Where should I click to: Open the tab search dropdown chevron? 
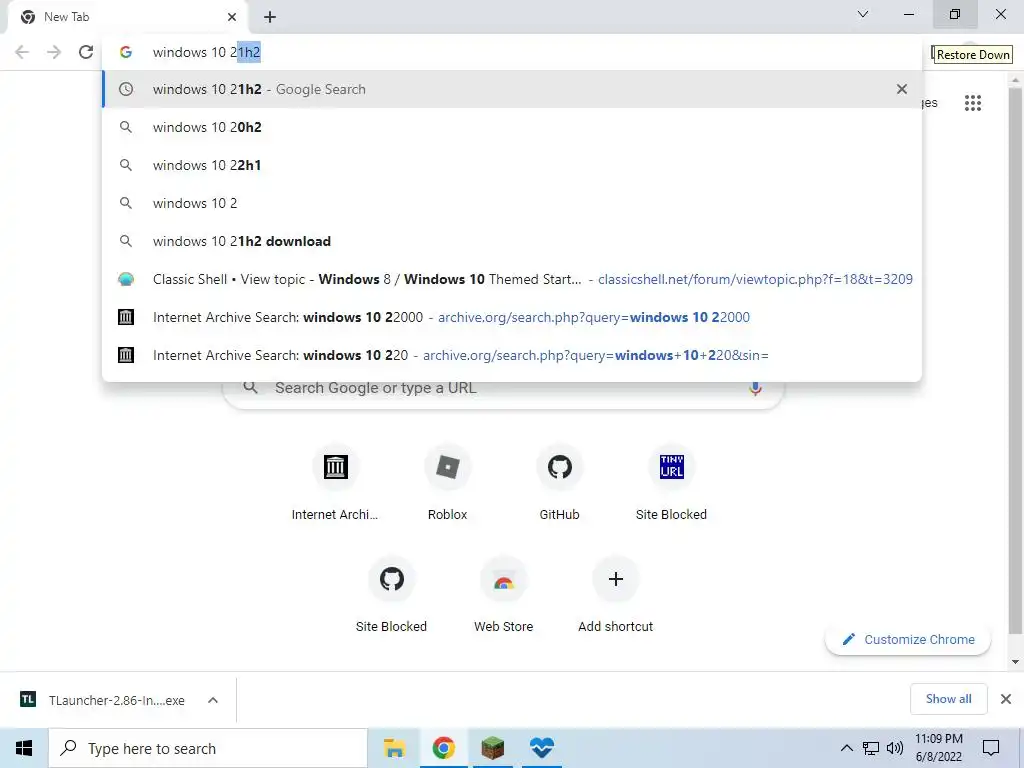[x=863, y=14]
